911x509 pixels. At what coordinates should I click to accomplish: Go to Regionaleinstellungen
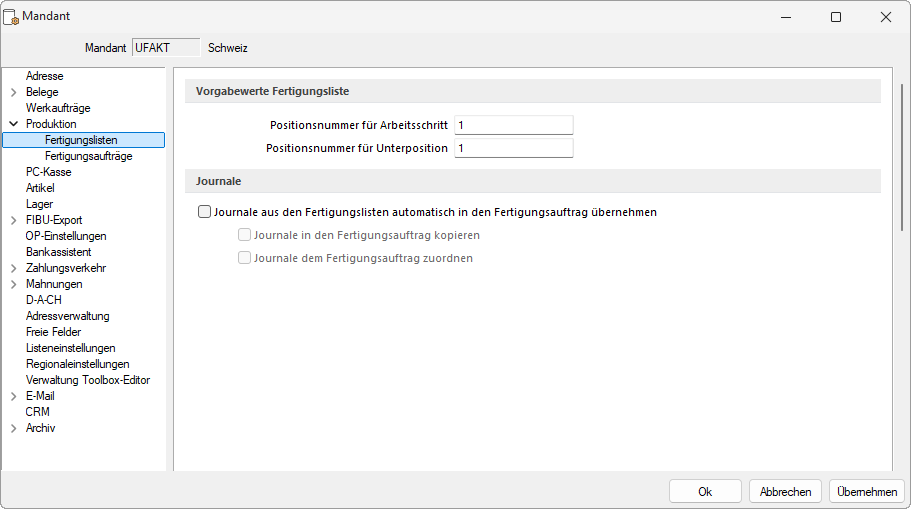(77, 364)
